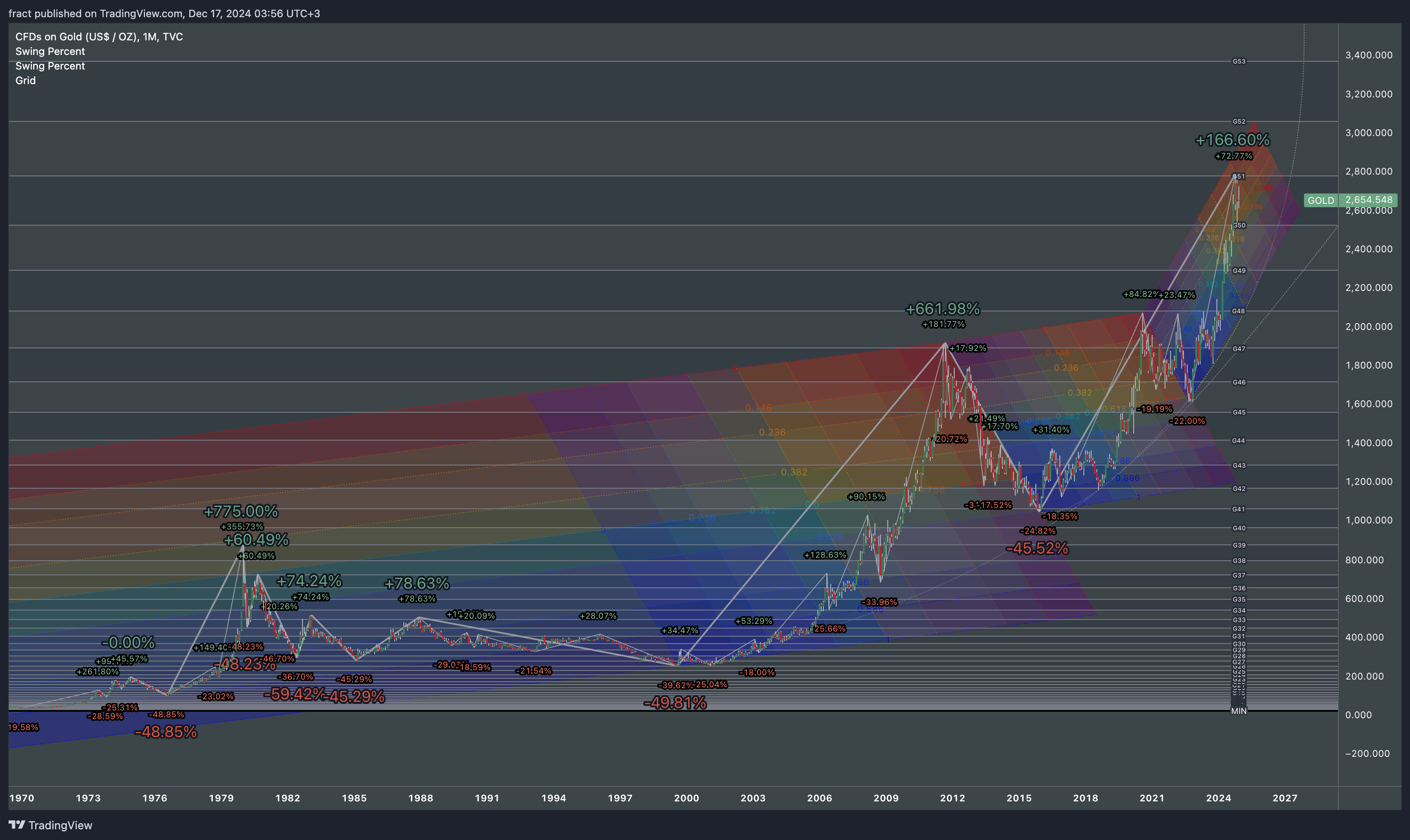Click the 1,000.000 price axis label
The image size is (1410, 840).
(1369, 520)
